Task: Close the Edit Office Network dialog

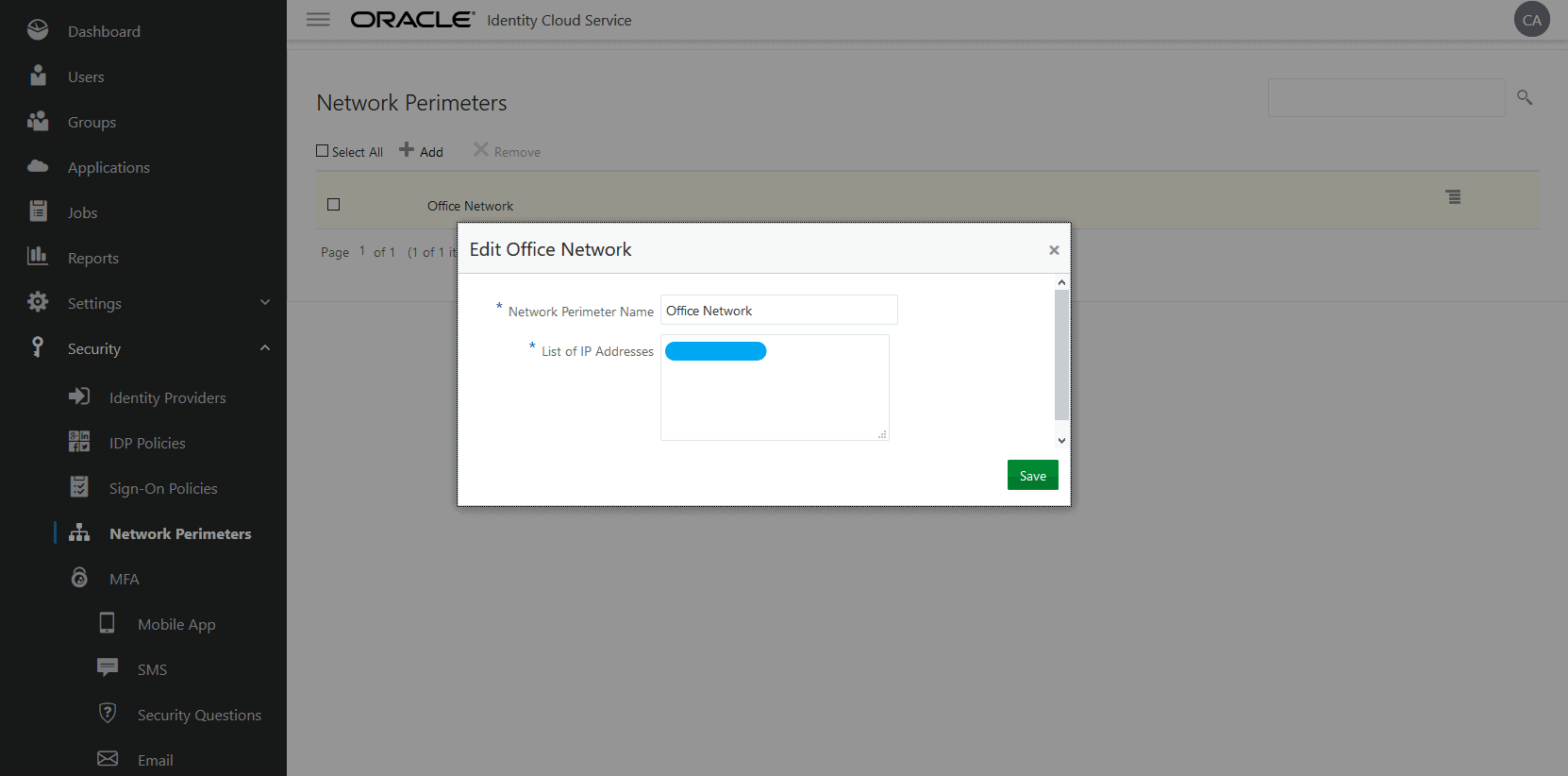Action: coord(1054,250)
